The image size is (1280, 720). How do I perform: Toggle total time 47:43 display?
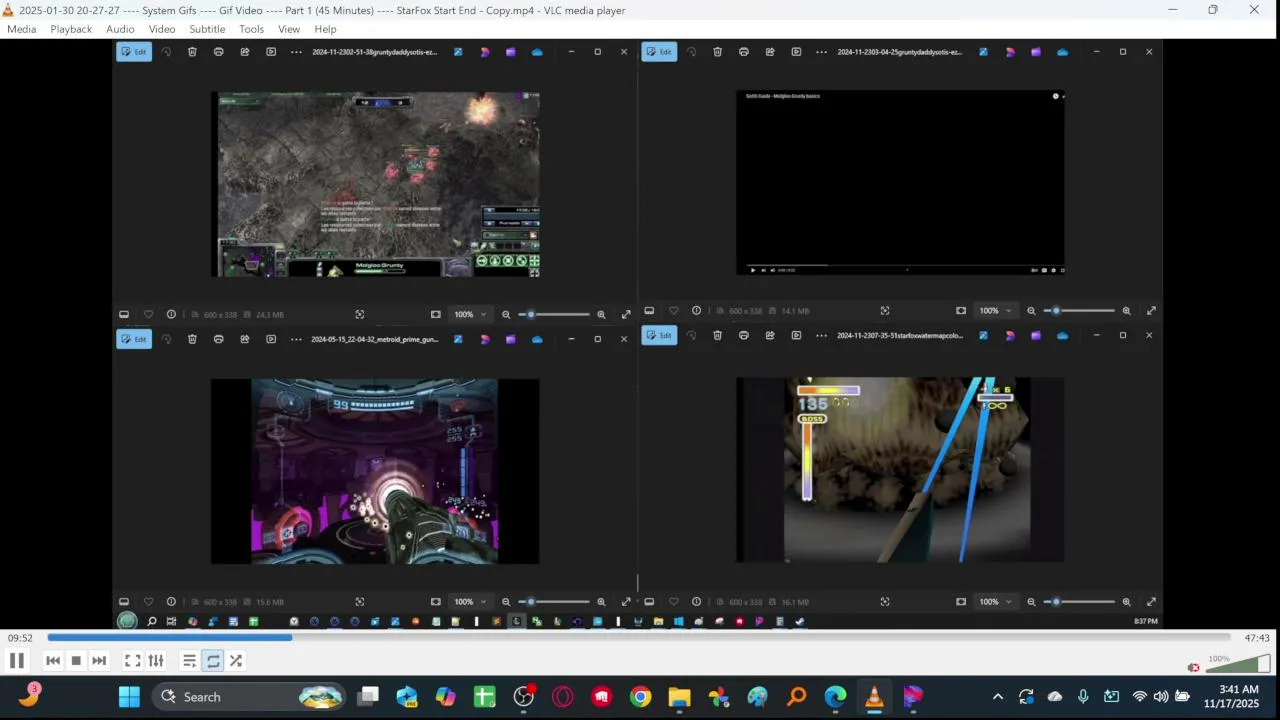pos(1257,638)
